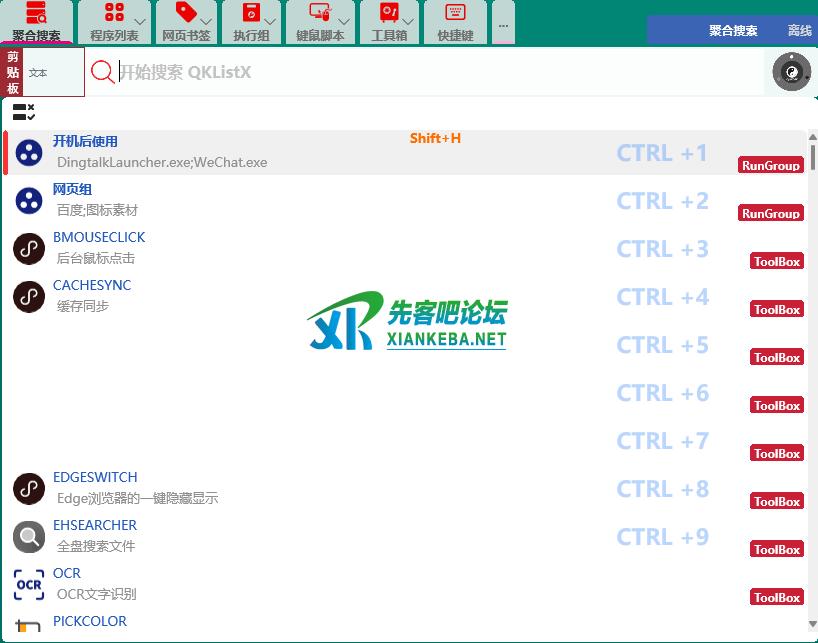Select the BMOUSECLICK tool icon
The height and width of the screenshot is (643, 818).
pyautogui.click(x=29, y=248)
